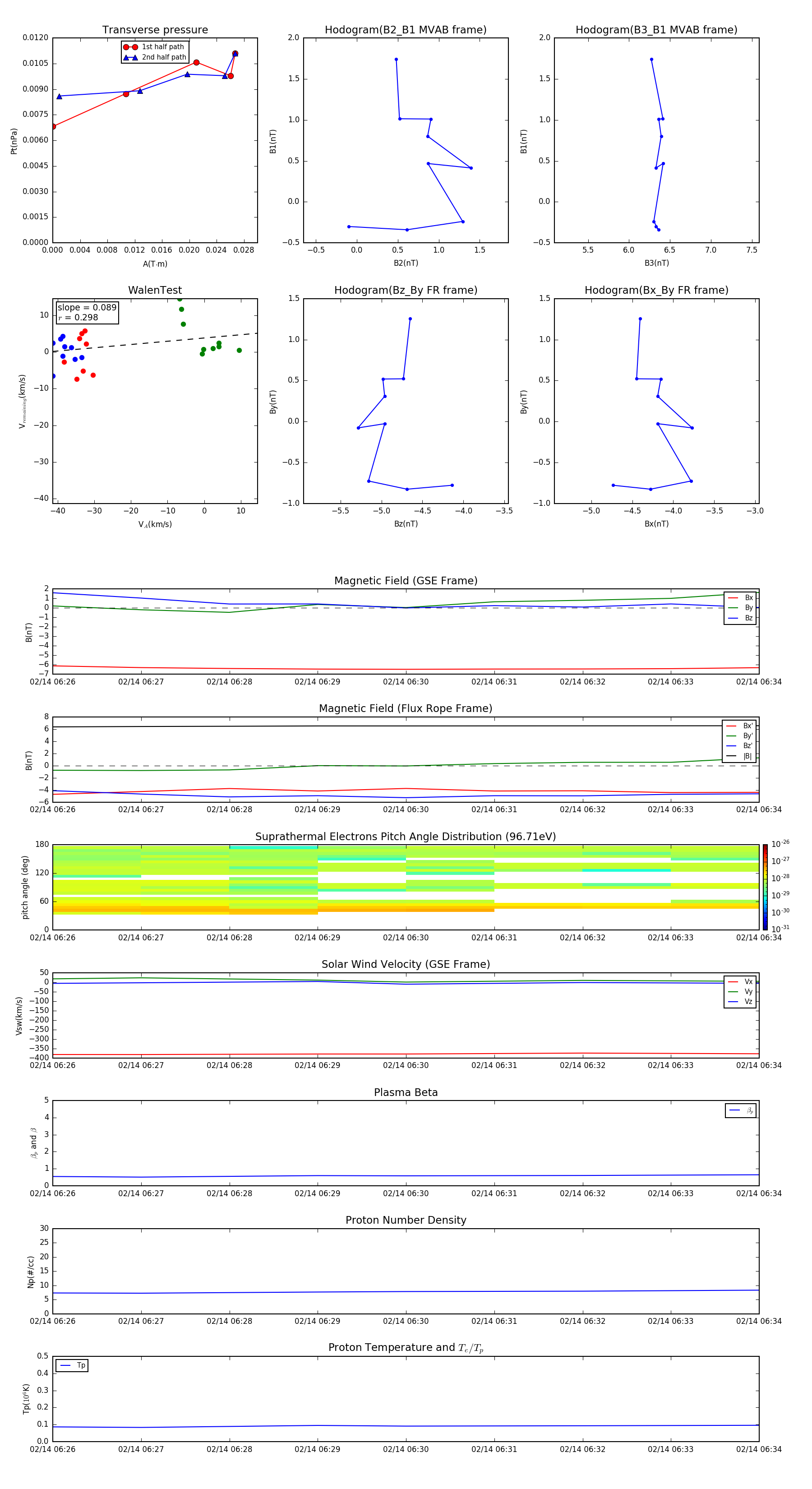Click the rightmost green dot in WalenTest
Screen dimensions: 812x1489
point(239,350)
